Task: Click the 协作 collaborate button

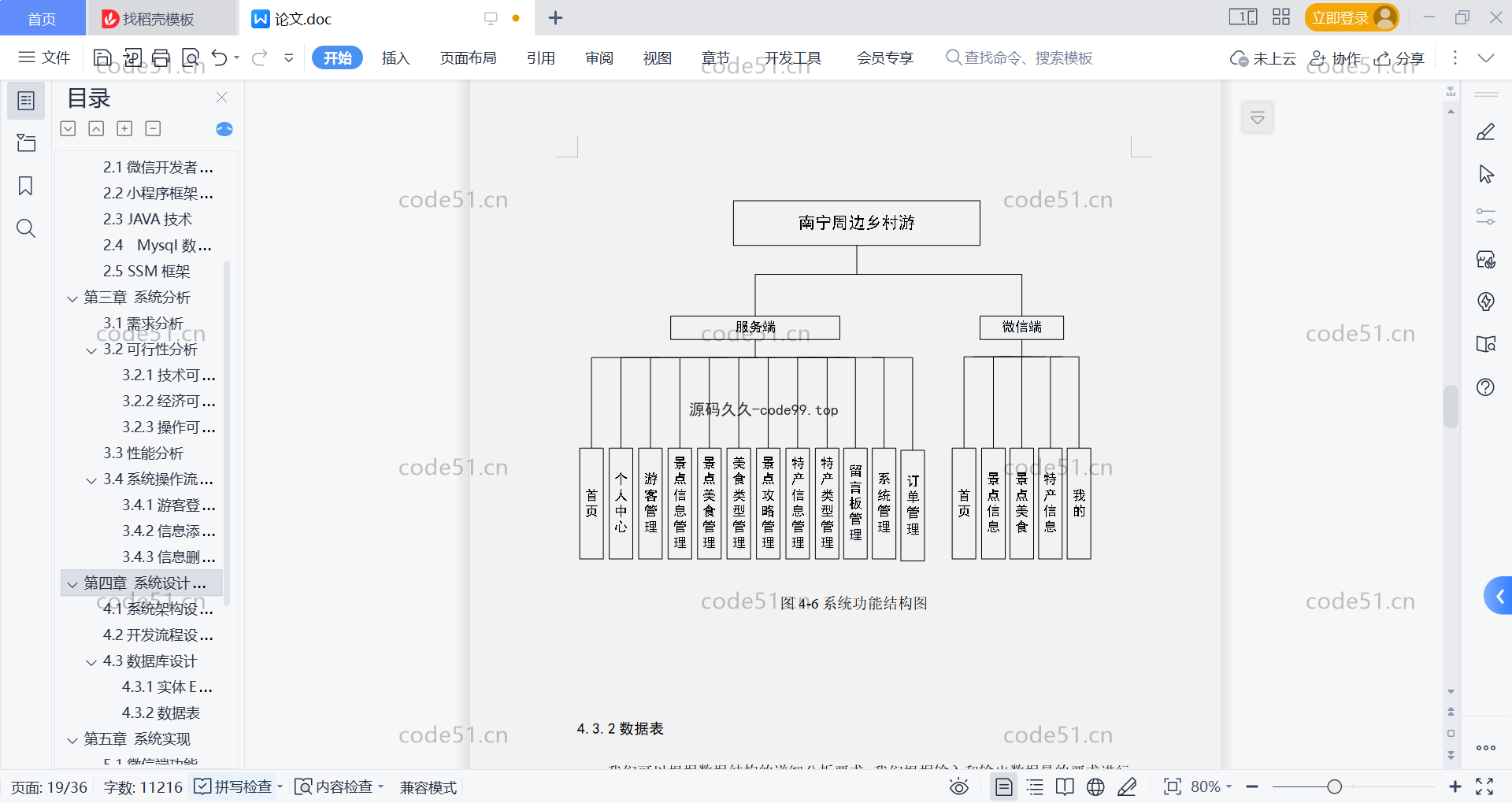Action: (1336, 58)
